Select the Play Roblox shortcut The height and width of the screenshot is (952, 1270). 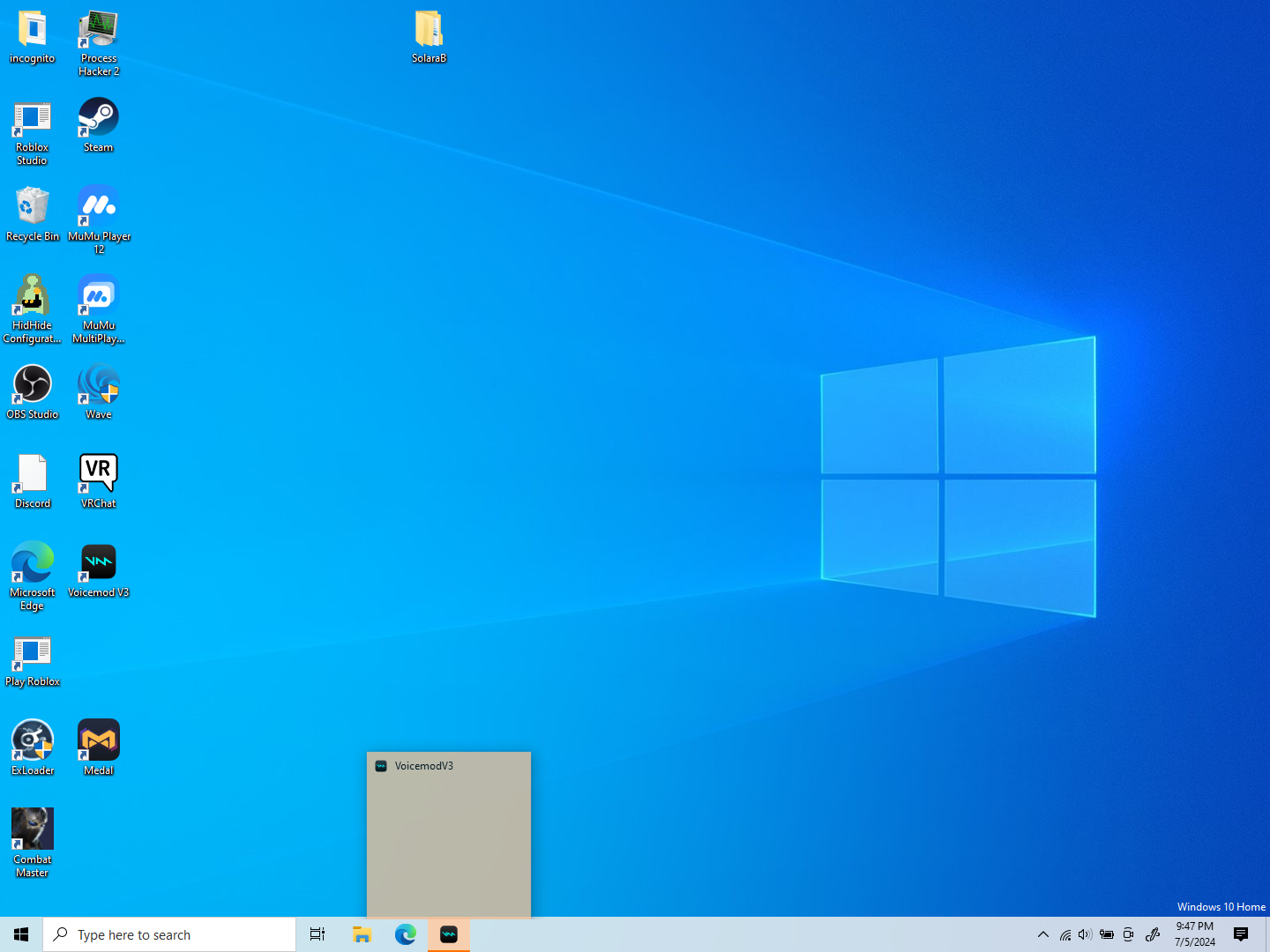point(33,659)
